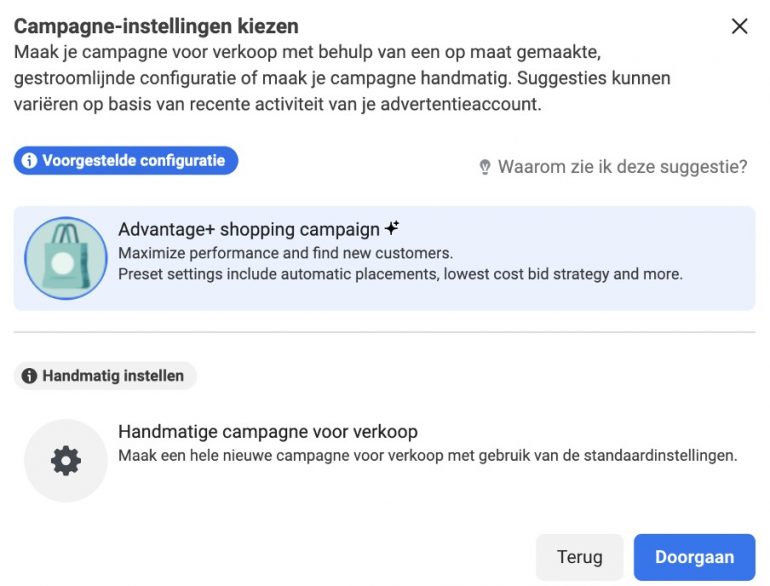Click the shopping bag icon

coord(66,258)
